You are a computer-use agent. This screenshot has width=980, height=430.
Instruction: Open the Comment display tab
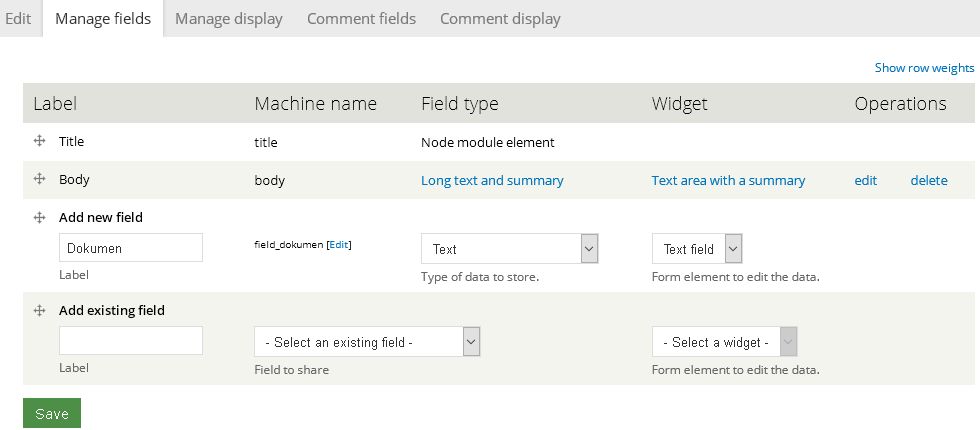500,19
